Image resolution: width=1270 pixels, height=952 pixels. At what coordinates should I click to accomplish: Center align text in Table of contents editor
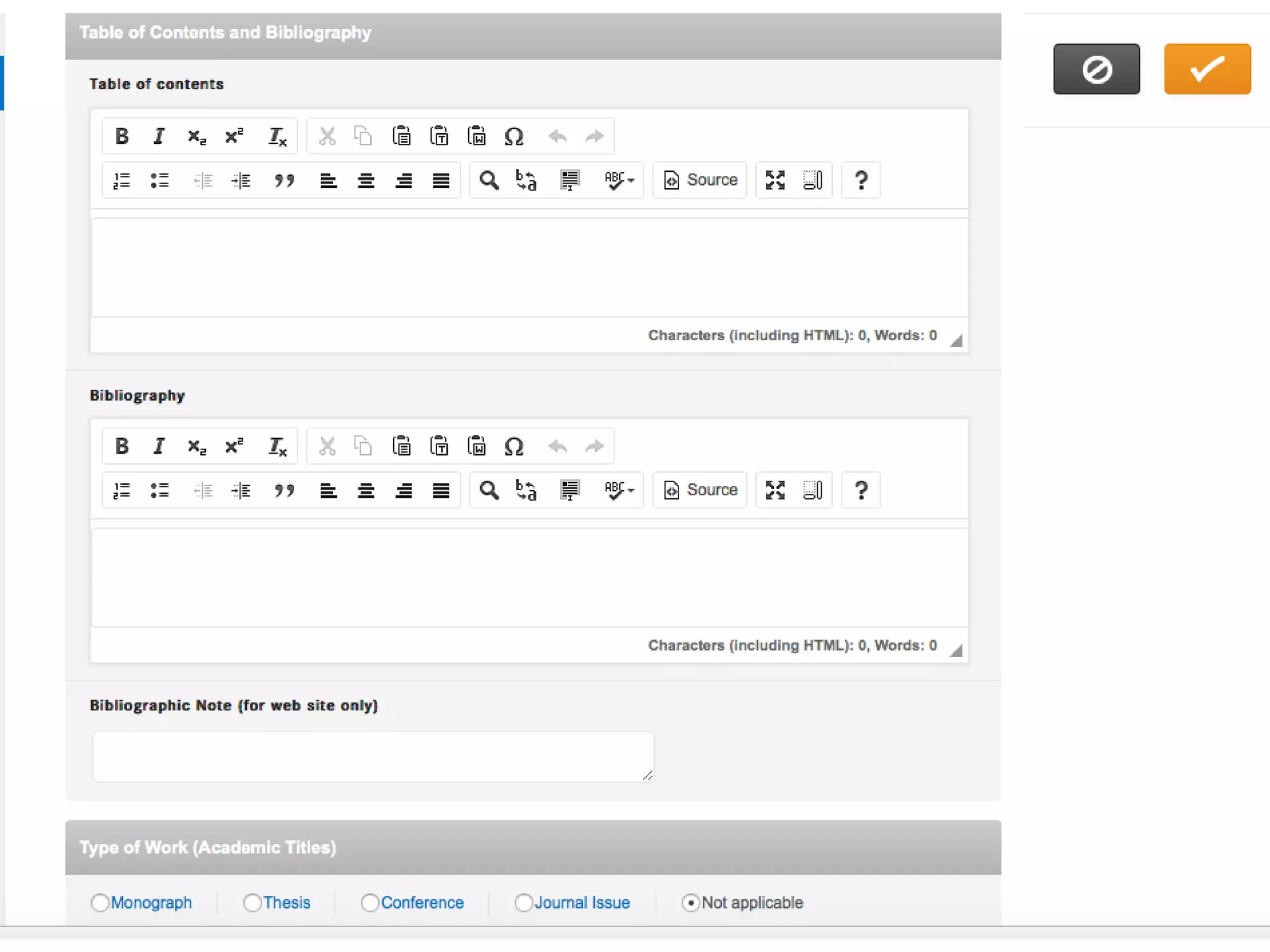(x=366, y=180)
